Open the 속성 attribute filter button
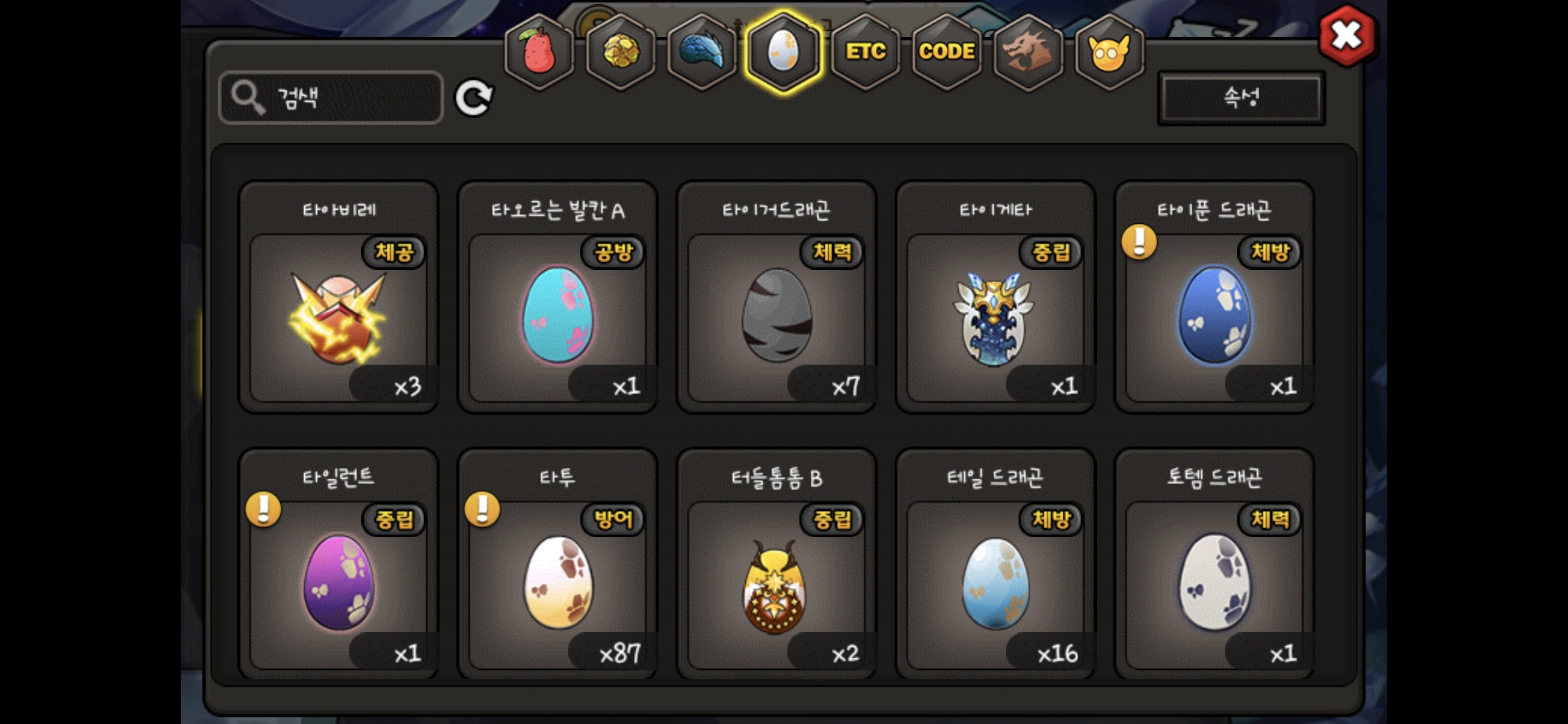This screenshot has height=724, width=1568. (x=1242, y=98)
